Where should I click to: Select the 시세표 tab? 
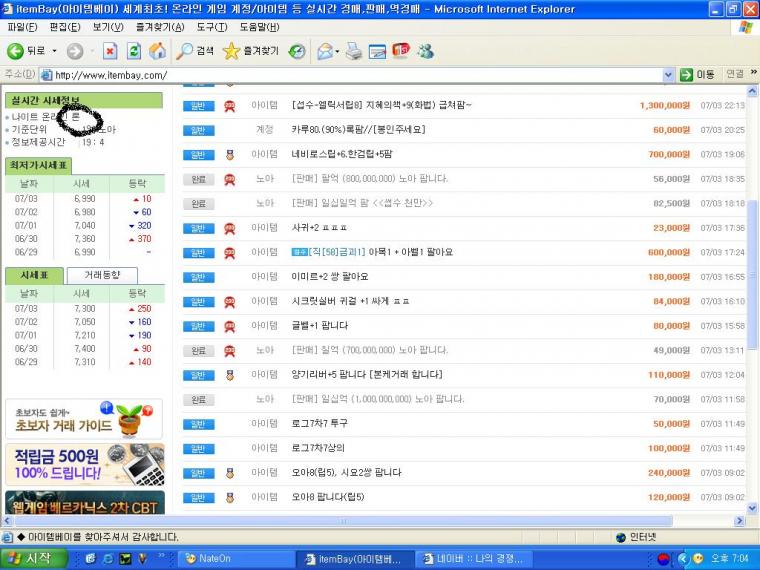(x=34, y=275)
